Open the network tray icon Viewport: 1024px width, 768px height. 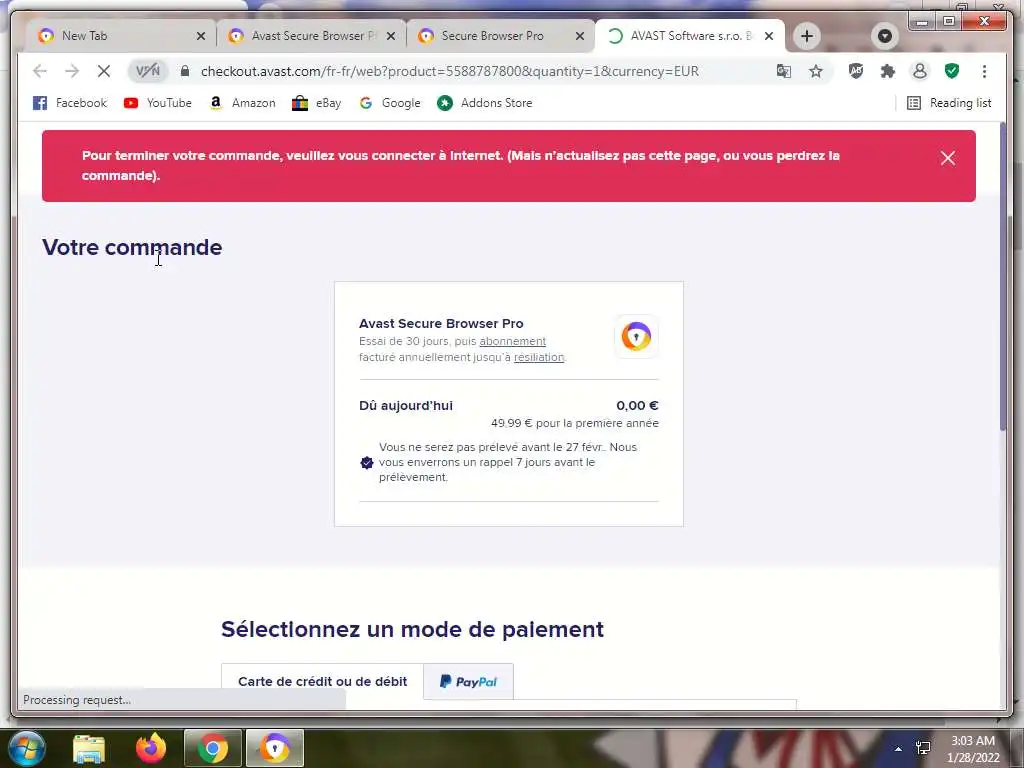coord(923,748)
